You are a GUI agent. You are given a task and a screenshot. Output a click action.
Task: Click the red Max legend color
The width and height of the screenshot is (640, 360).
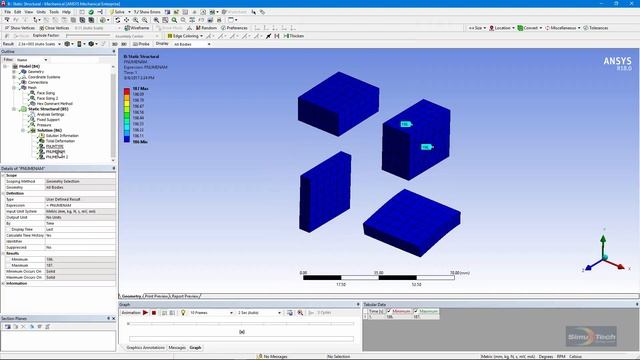(127, 91)
